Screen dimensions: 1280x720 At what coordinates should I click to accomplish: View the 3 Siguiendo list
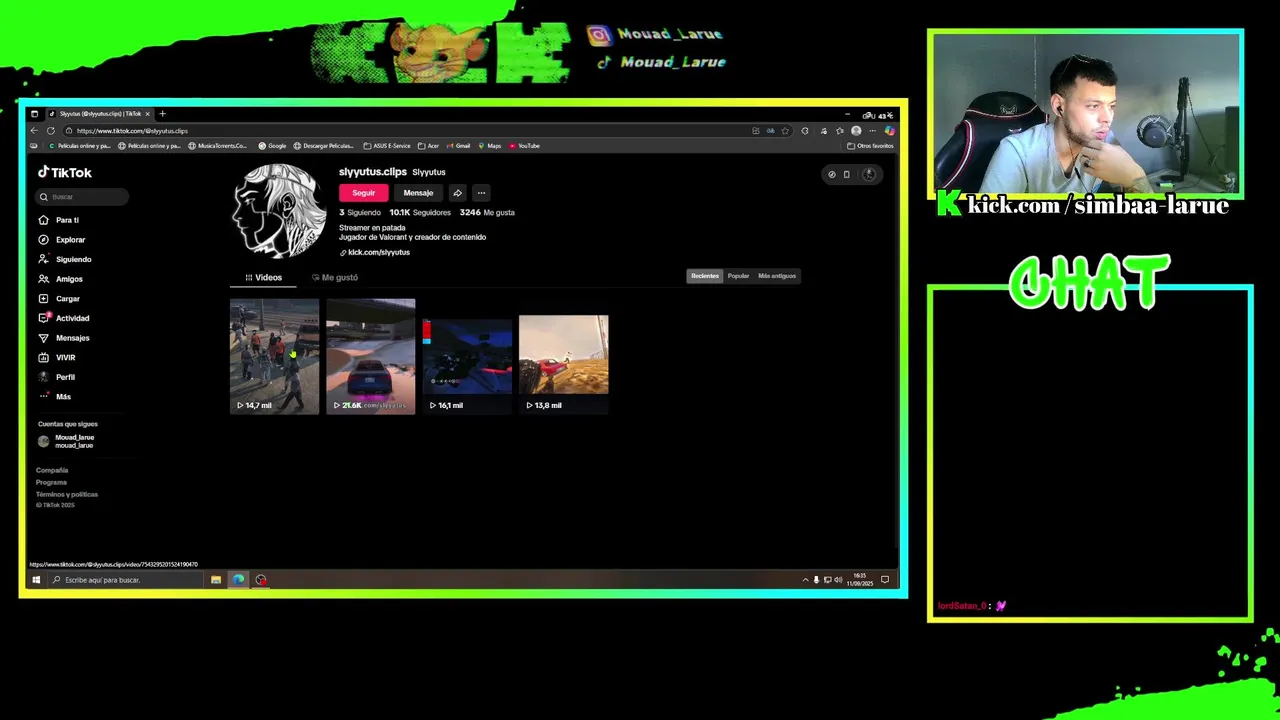[360, 212]
